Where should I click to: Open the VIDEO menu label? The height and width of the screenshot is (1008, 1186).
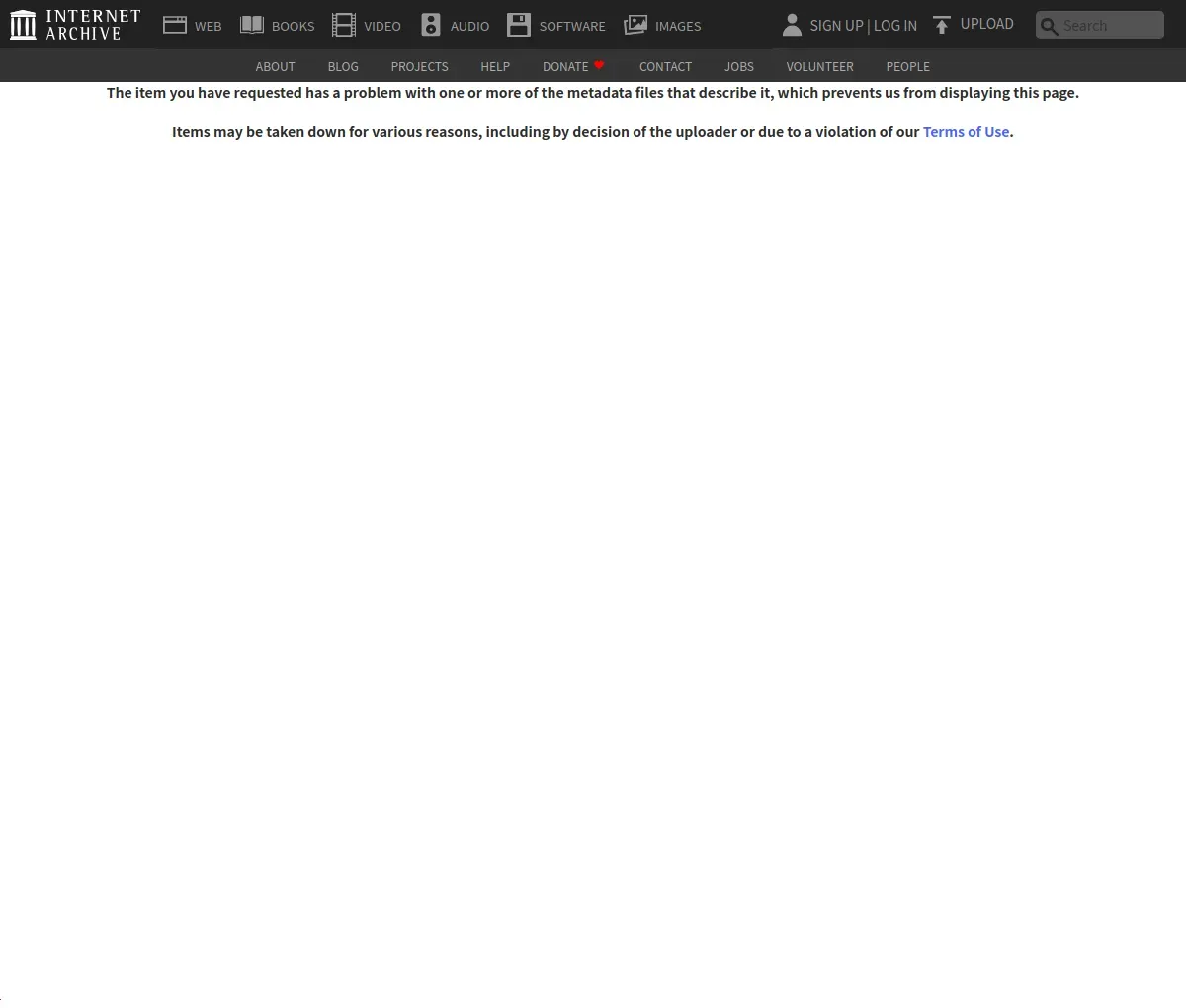click(382, 26)
